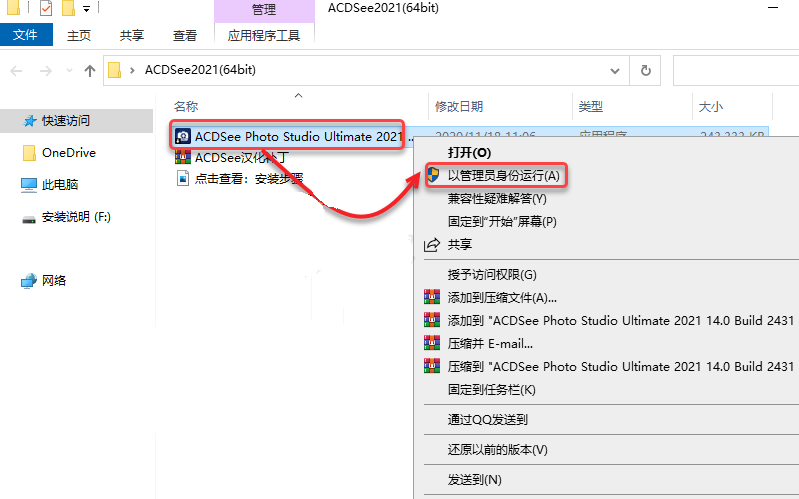Open 网络 in the navigation pane

point(54,280)
